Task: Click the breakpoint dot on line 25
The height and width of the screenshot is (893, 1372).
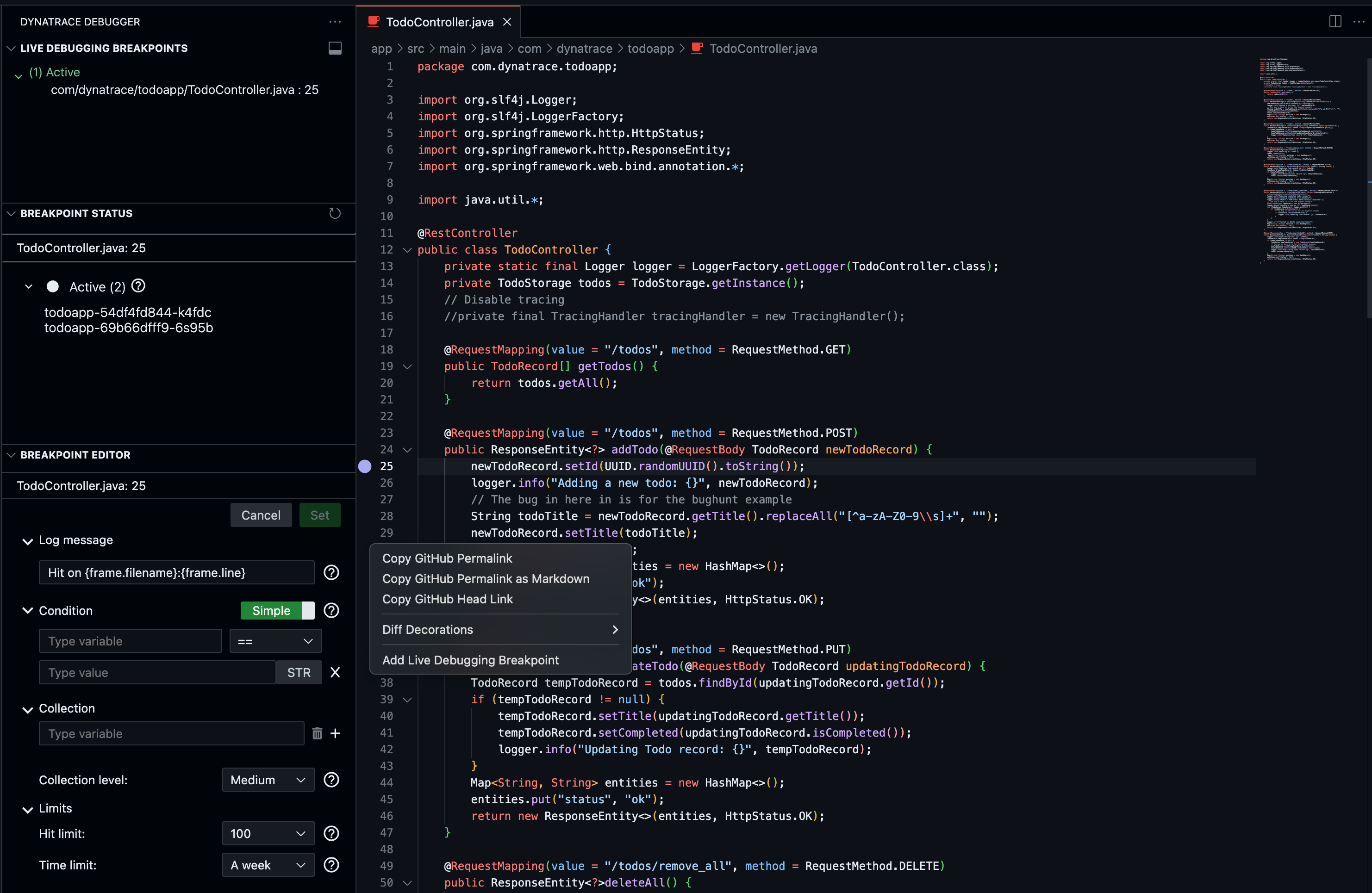Action: (365, 466)
